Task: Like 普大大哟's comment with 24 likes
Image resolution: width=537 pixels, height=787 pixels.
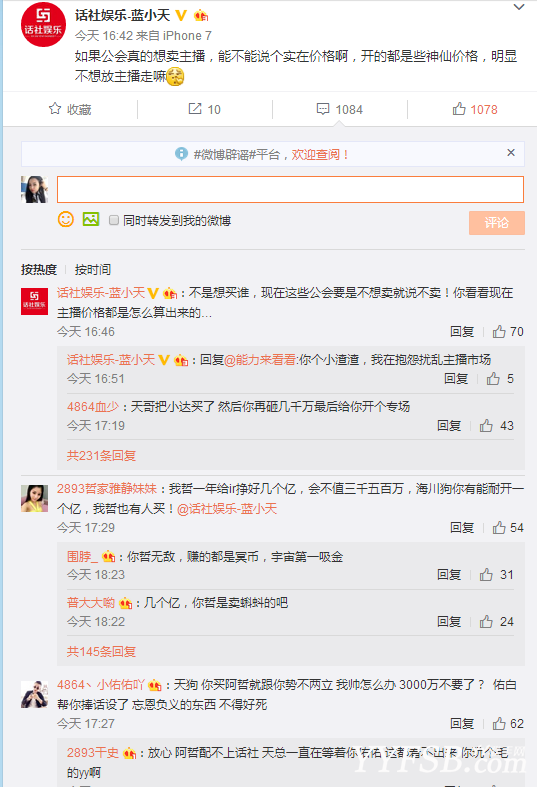Action: point(497,621)
